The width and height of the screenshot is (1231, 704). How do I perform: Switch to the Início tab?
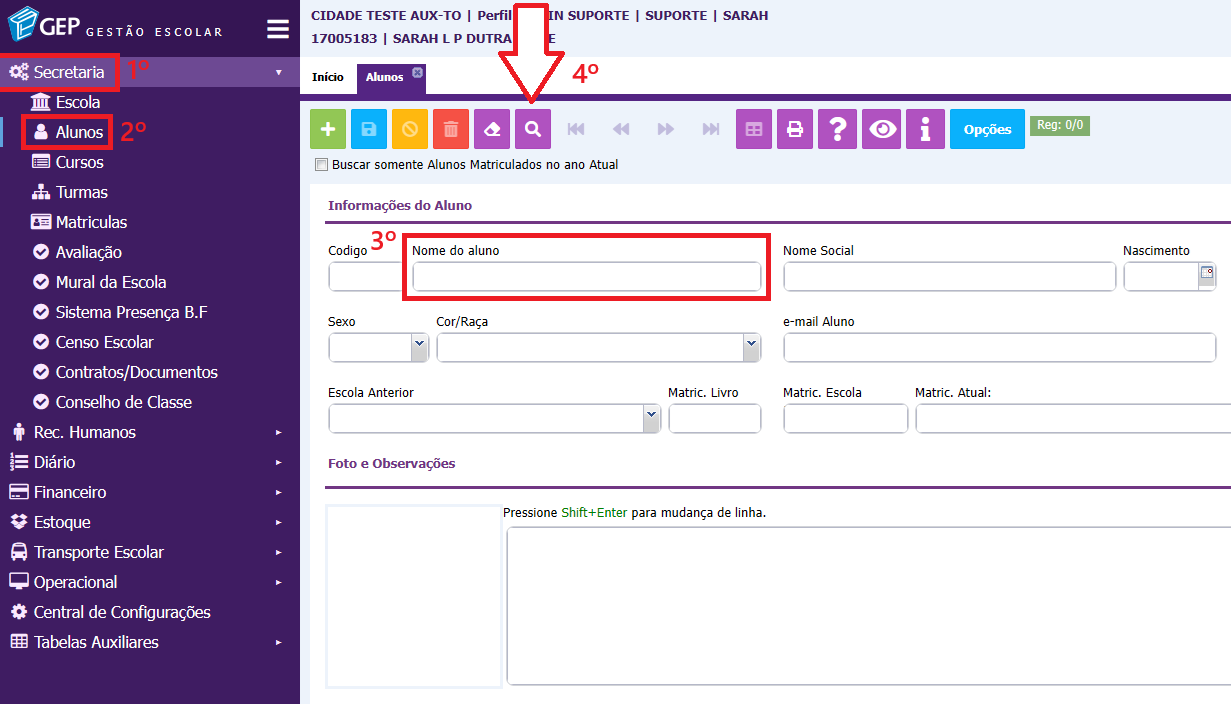[328, 77]
